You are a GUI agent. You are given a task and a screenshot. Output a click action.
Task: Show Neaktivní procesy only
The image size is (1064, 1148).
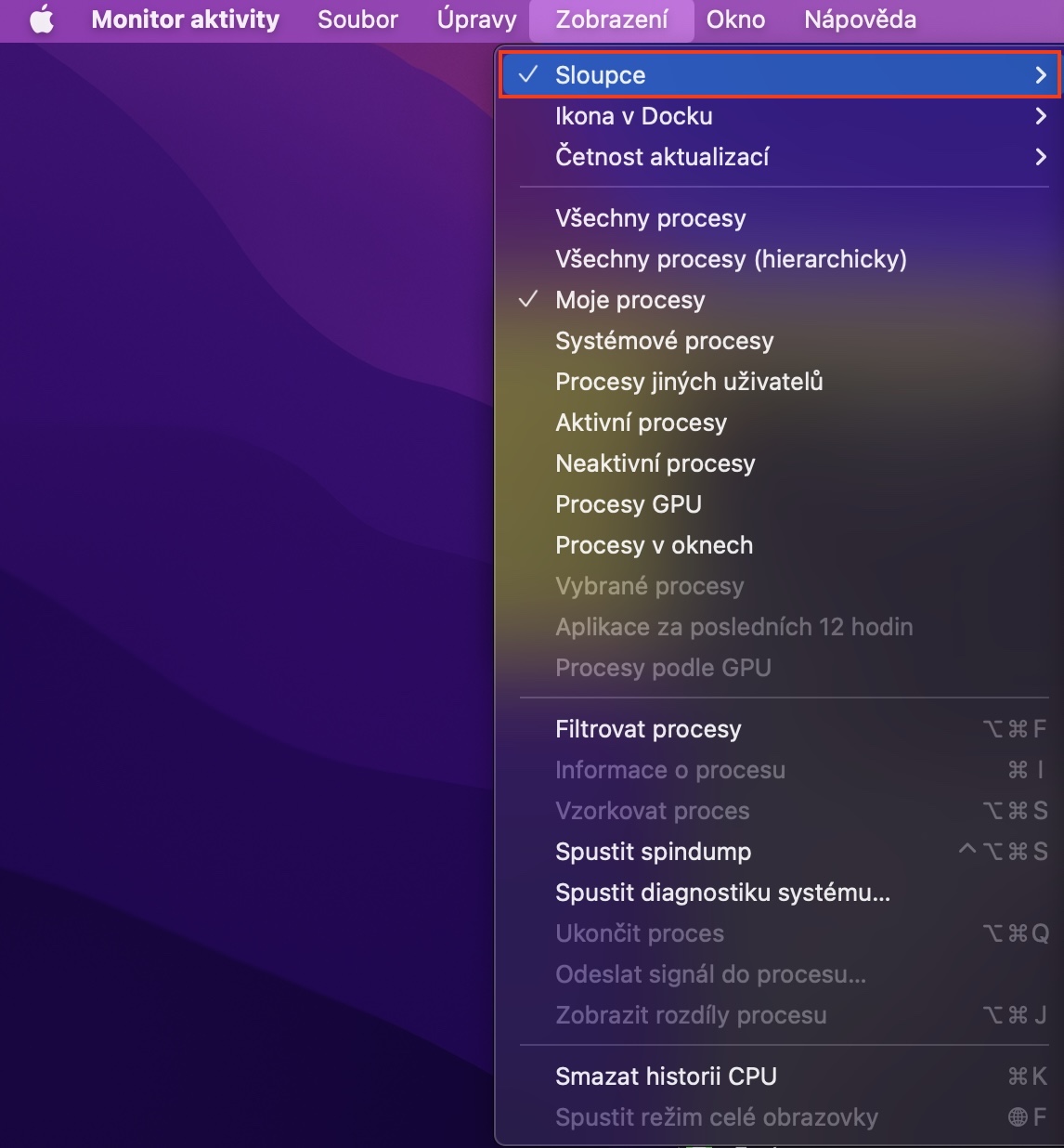tap(780, 463)
